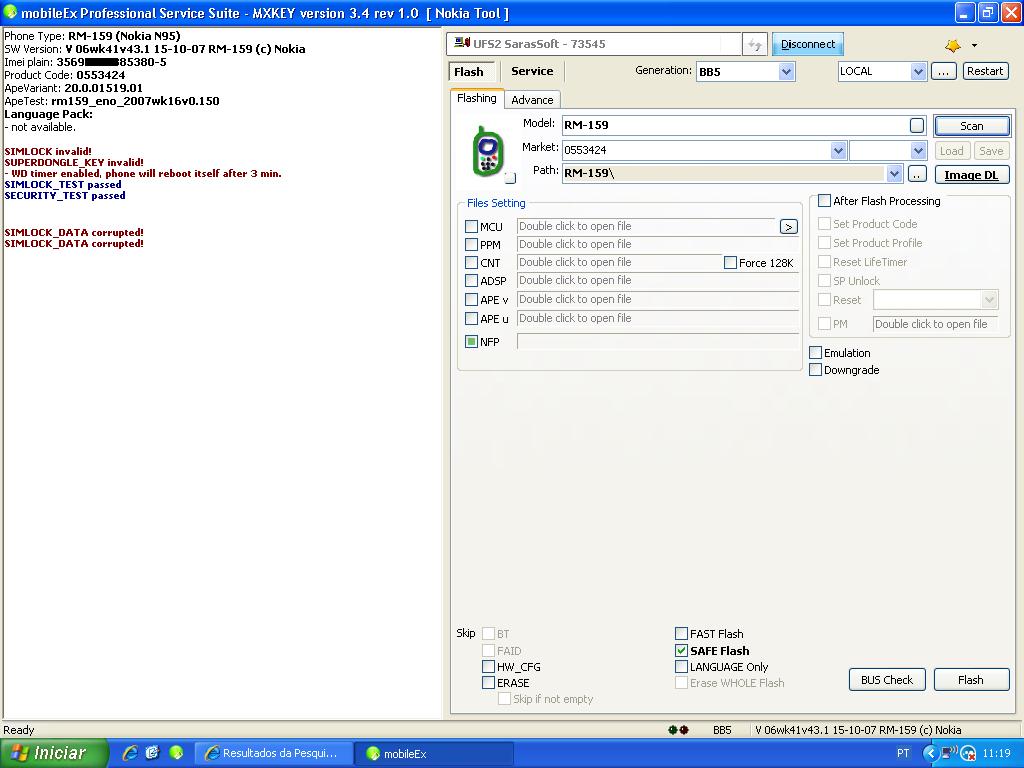Click the swap arrows icon beside the interface selector

pos(755,44)
